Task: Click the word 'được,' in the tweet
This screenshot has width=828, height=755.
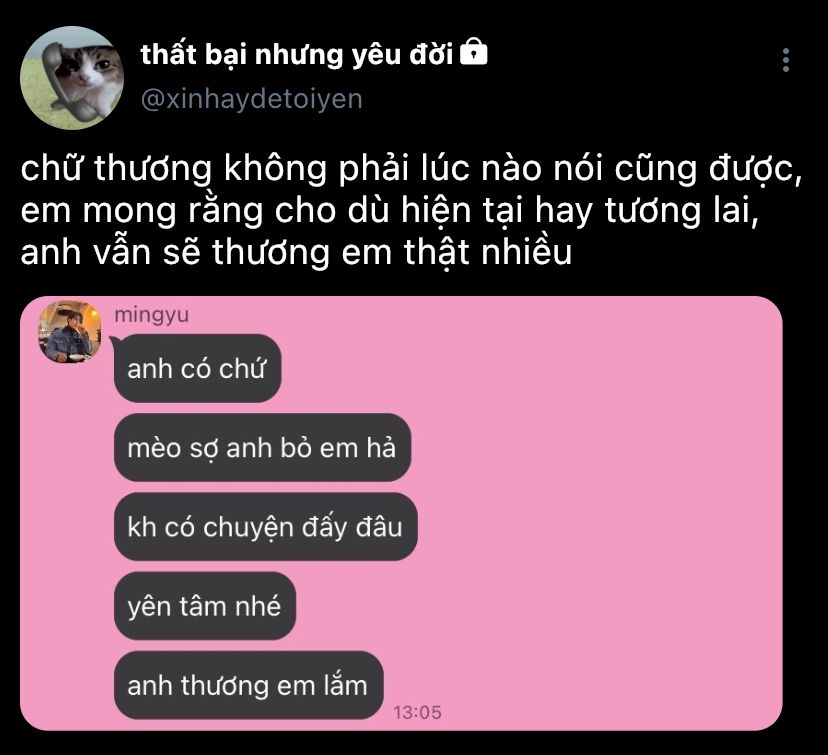Action: [756, 170]
